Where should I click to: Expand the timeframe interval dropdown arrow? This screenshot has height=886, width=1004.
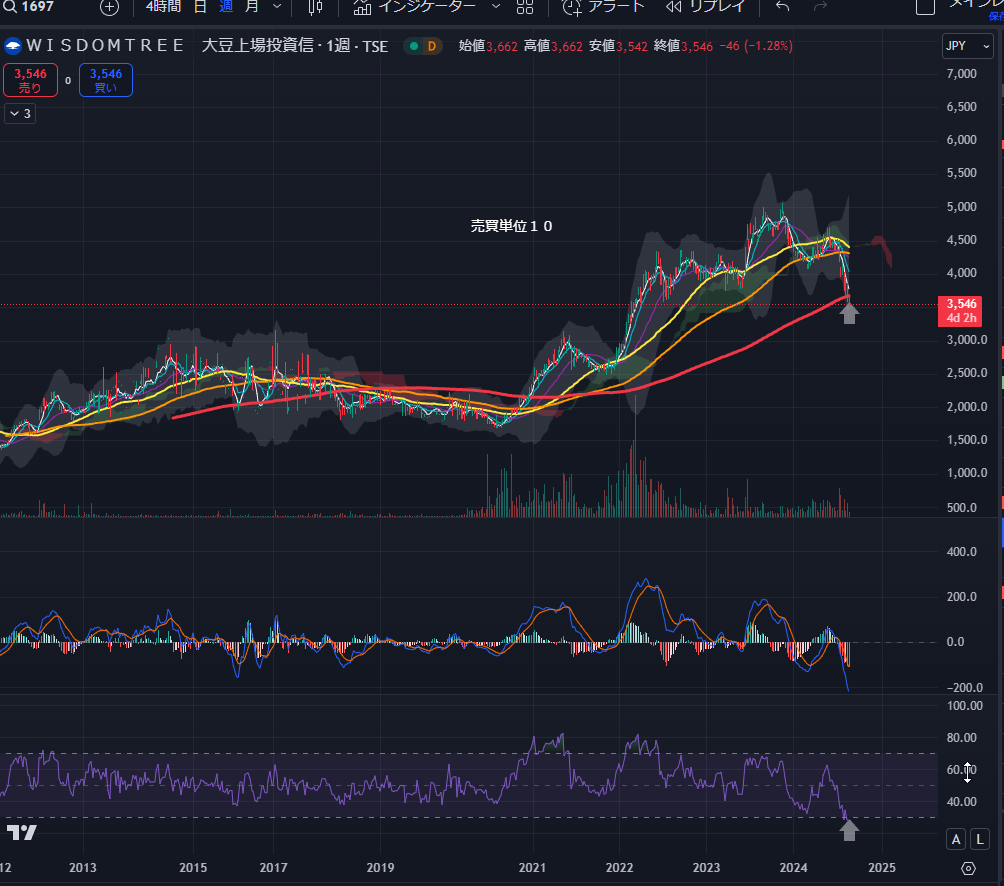click(x=277, y=6)
